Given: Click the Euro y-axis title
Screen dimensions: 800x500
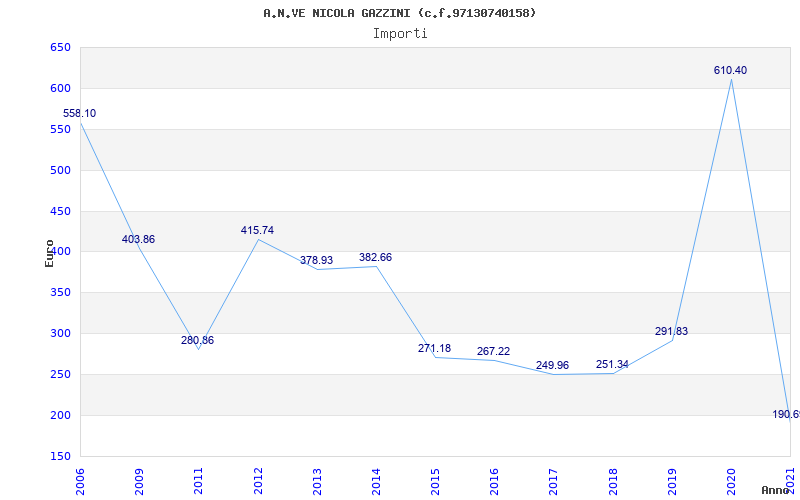Looking at the screenshot, I should (49, 253).
